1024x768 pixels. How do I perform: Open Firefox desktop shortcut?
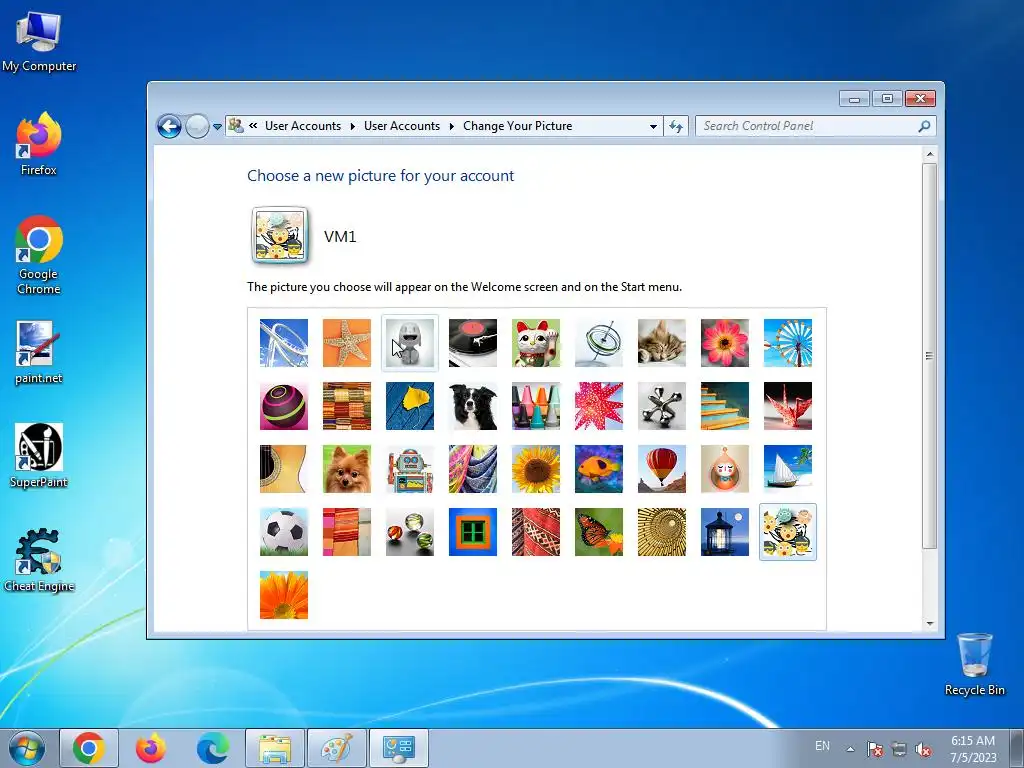point(39,144)
